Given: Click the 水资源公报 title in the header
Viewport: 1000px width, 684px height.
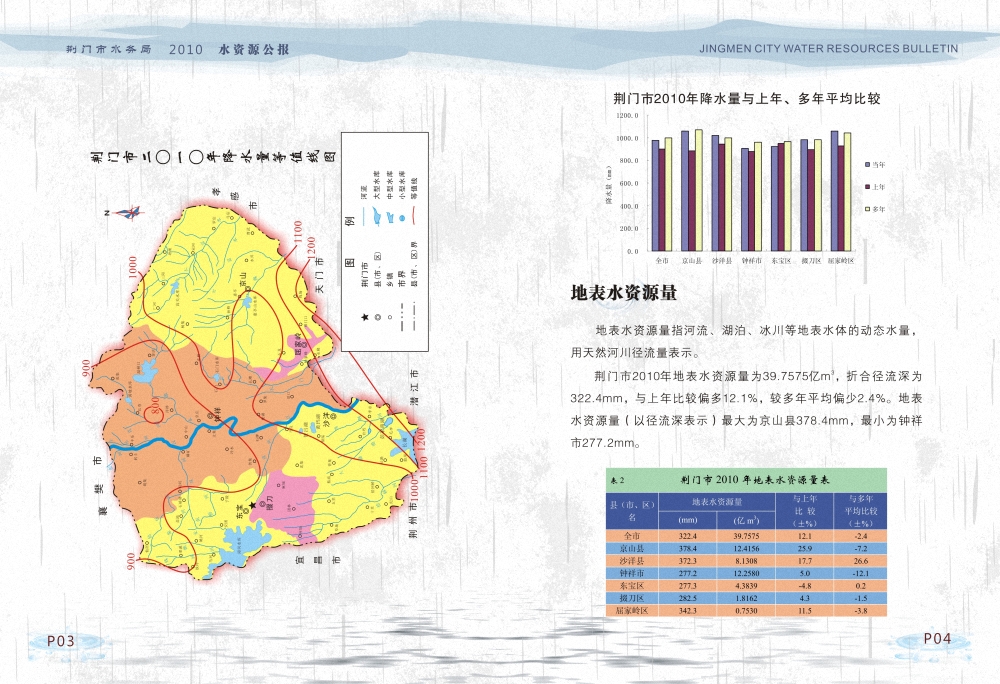Looking at the screenshot, I should (x=254, y=48).
